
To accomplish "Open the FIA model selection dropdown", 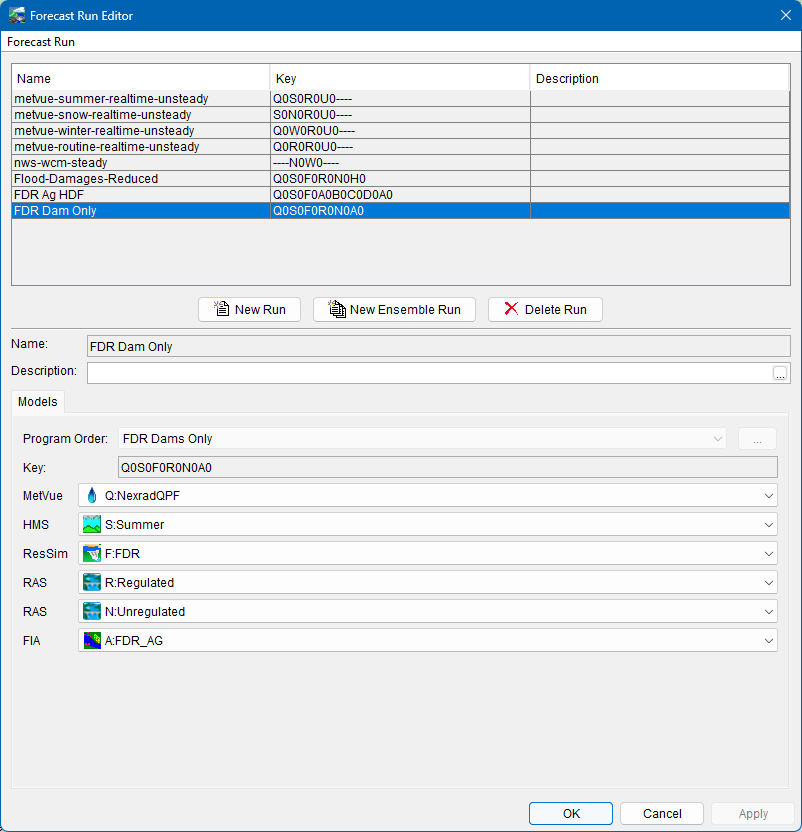I will point(768,640).
